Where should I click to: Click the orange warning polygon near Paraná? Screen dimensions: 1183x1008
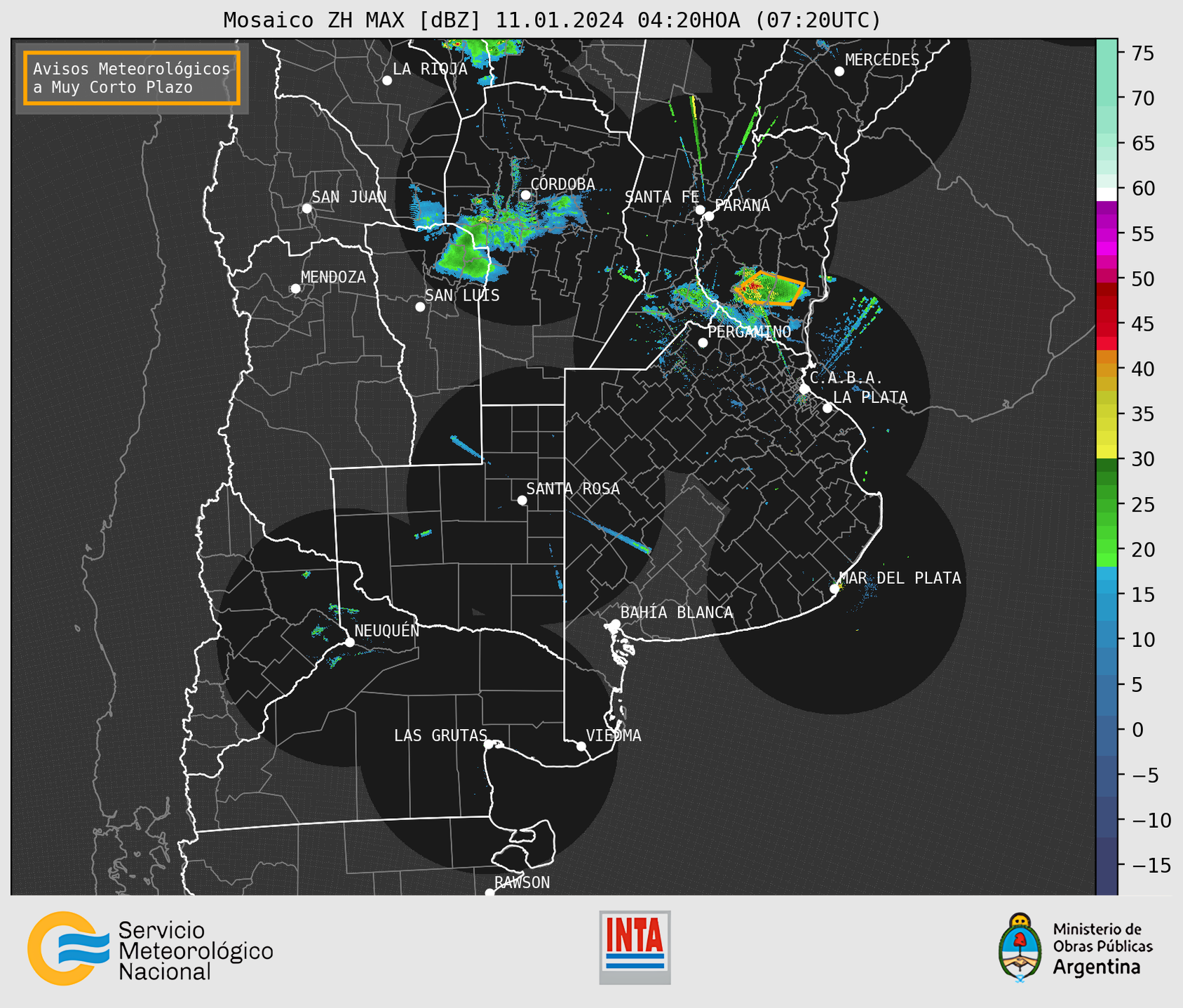coord(769,288)
